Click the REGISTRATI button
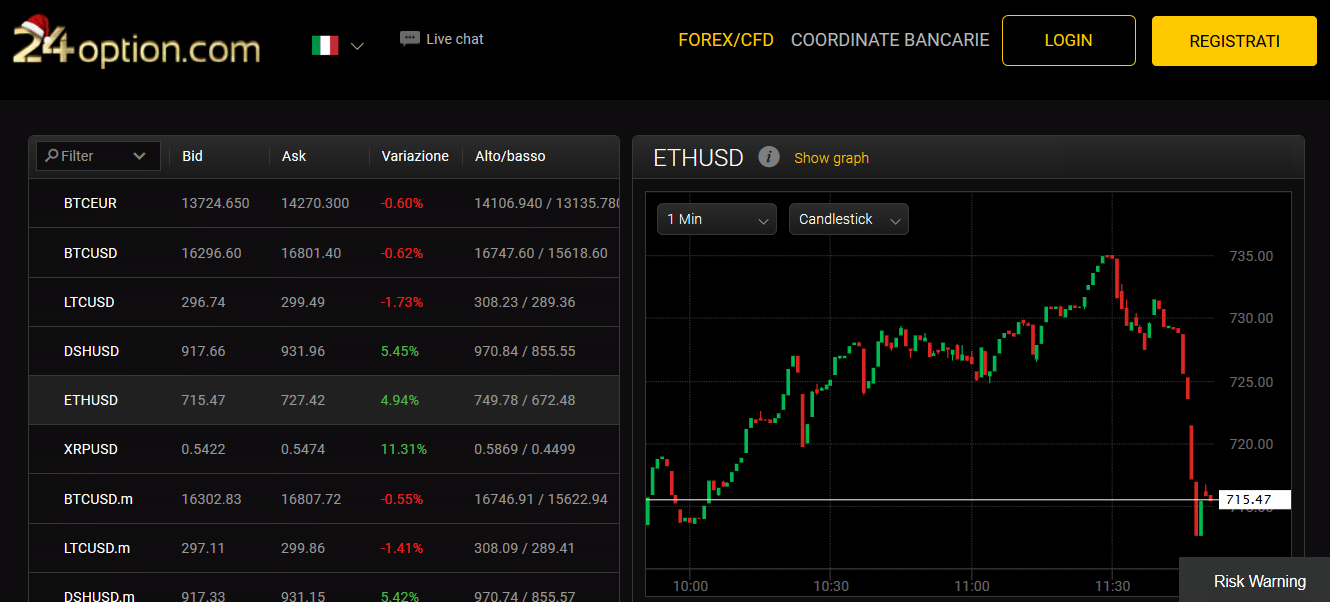This screenshot has width=1330, height=602. pyautogui.click(x=1234, y=41)
